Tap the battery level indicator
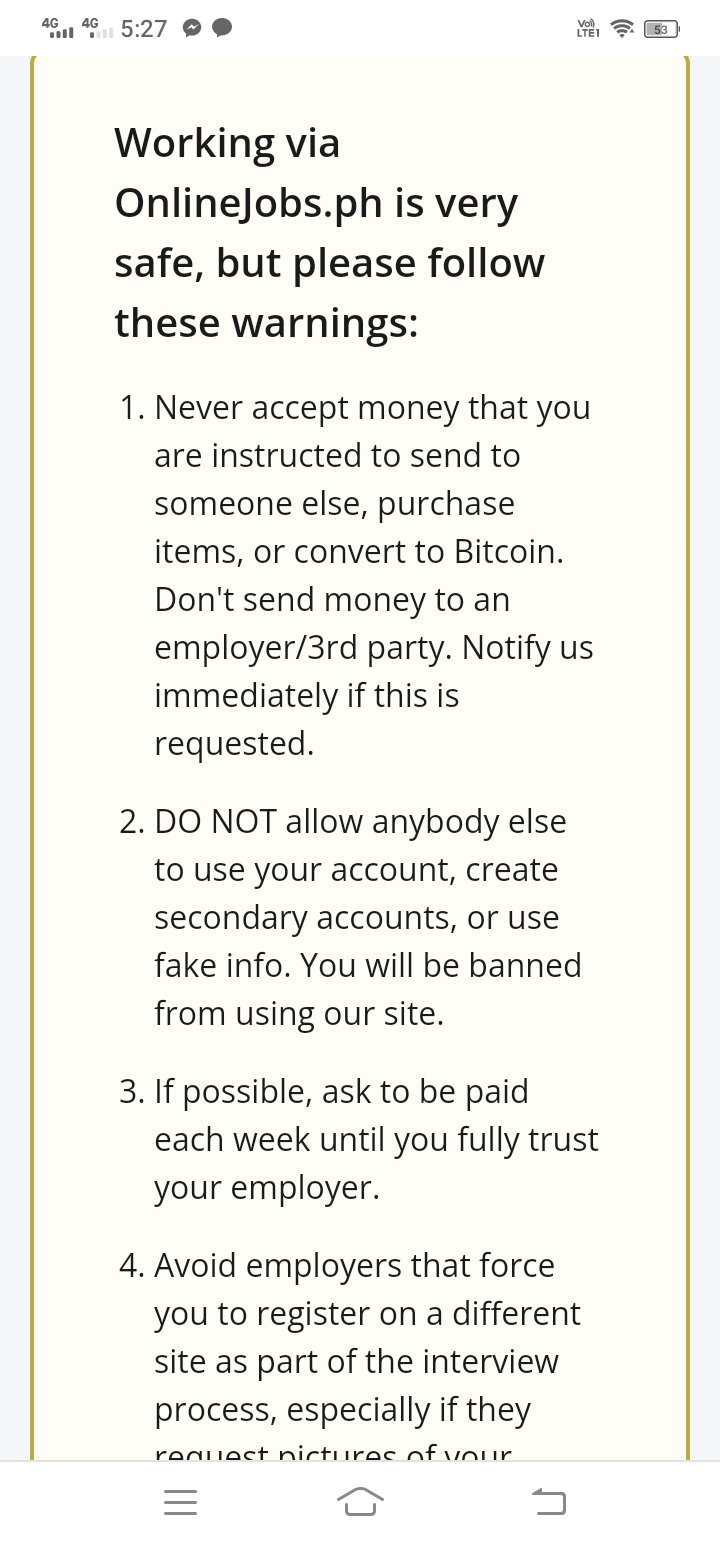This screenshot has height=1544, width=720. pos(661,29)
